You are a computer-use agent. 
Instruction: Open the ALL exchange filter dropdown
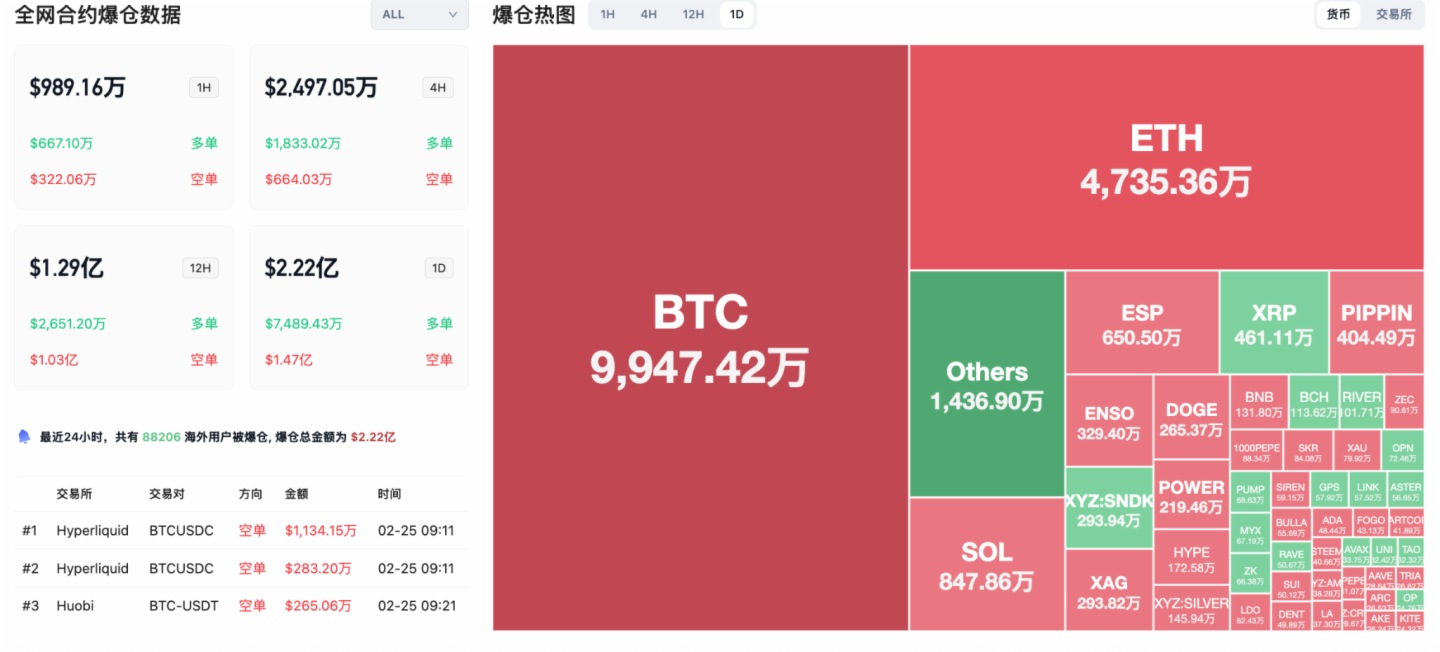pyautogui.click(x=419, y=14)
